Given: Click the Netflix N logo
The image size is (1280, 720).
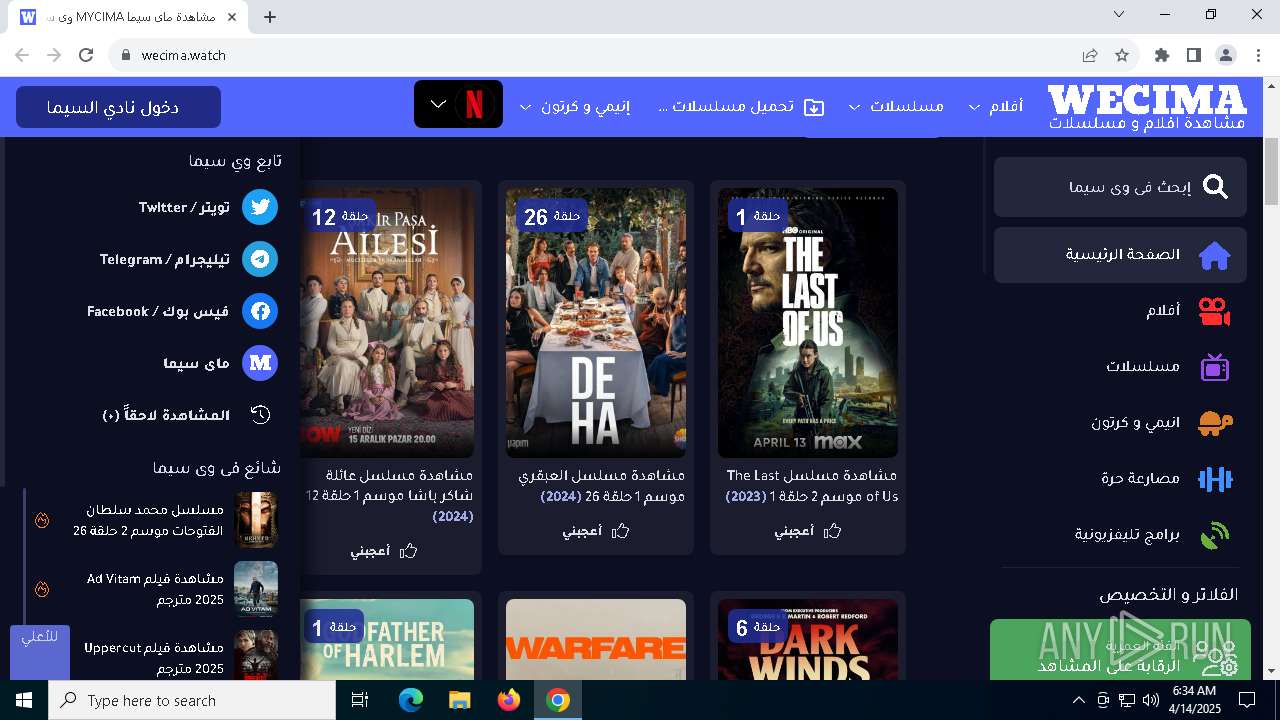Looking at the screenshot, I should coord(475,104).
